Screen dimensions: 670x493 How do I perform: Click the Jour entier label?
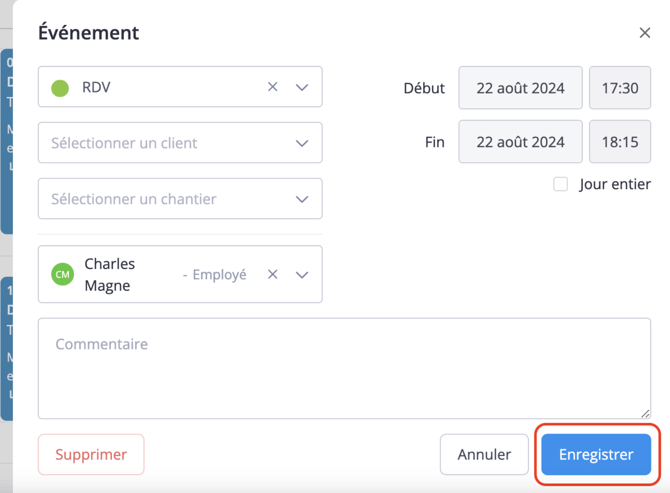[x=615, y=184]
